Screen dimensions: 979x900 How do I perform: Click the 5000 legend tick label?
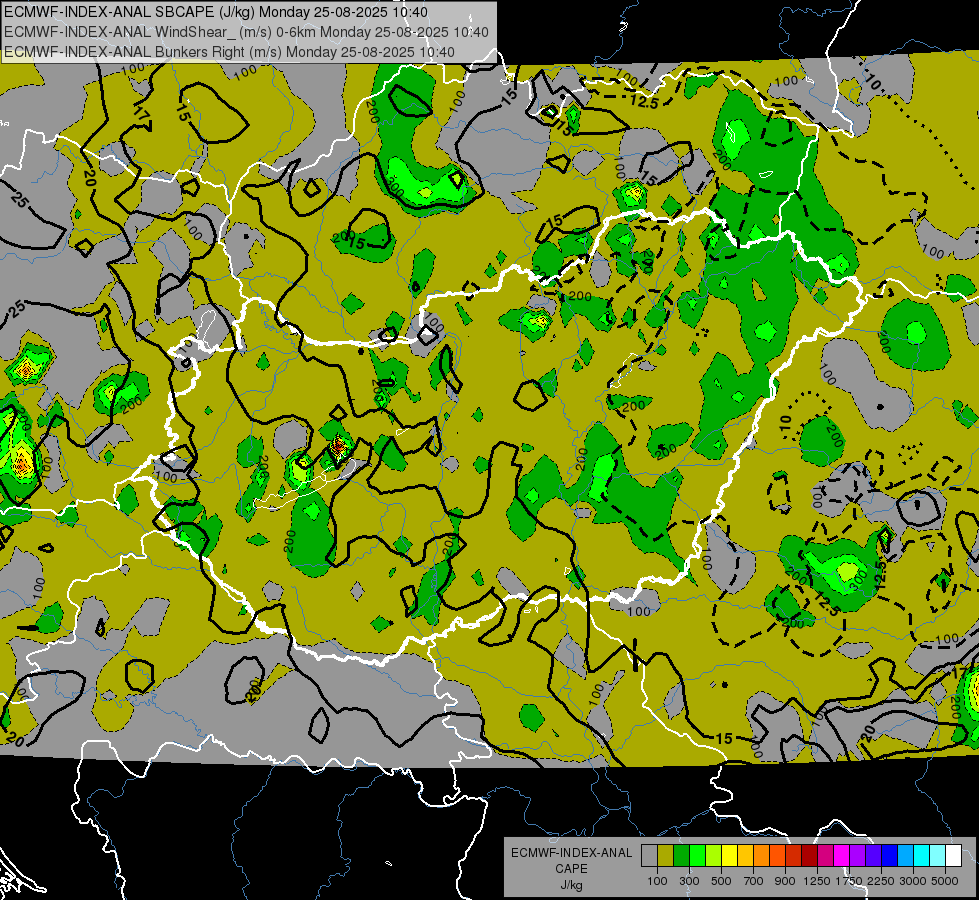click(945, 881)
